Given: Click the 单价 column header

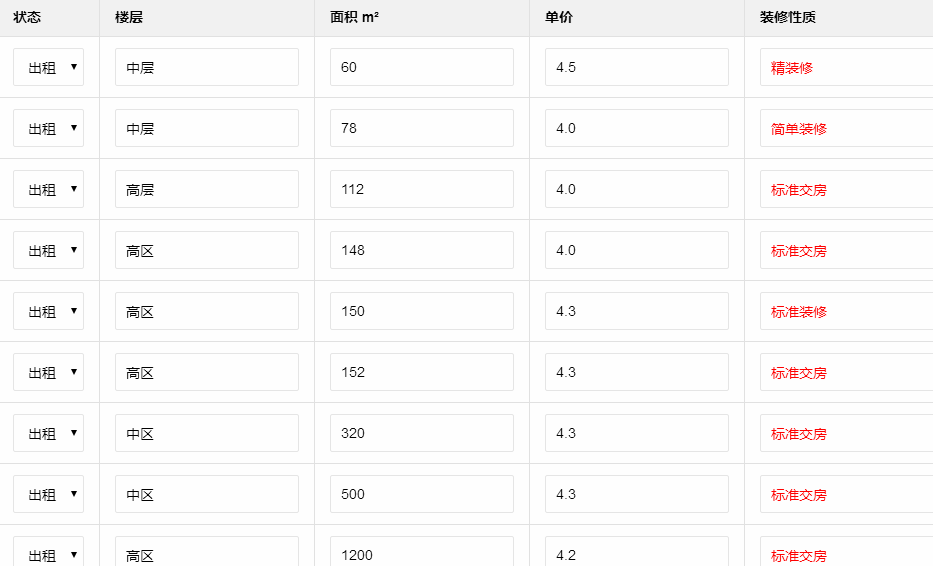Looking at the screenshot, I should [559, 18].
